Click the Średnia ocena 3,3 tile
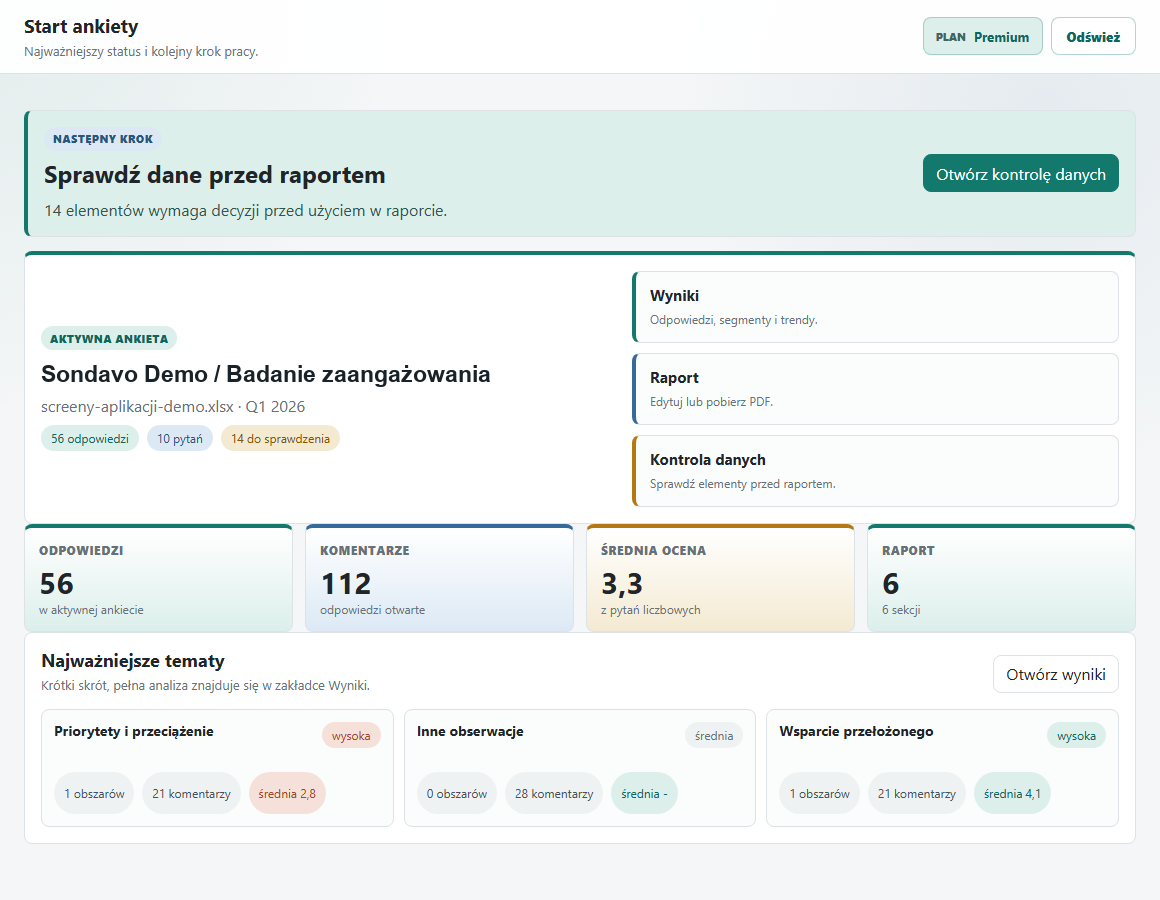Screen dimensions: 1160x900 (x=721, y=578)
